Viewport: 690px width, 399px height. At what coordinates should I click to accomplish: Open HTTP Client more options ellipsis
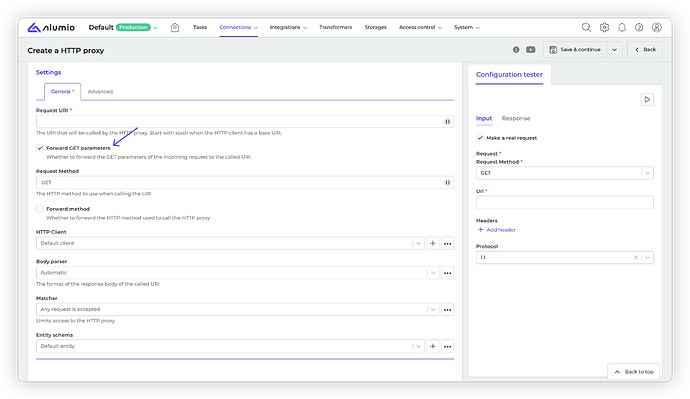point(448,243)
